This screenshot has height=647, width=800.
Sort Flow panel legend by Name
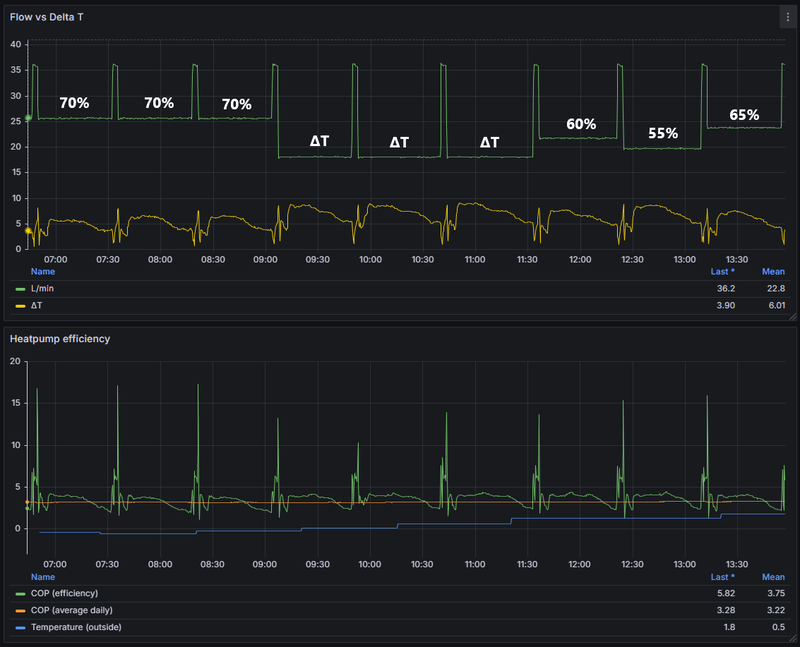coord(43,270)
